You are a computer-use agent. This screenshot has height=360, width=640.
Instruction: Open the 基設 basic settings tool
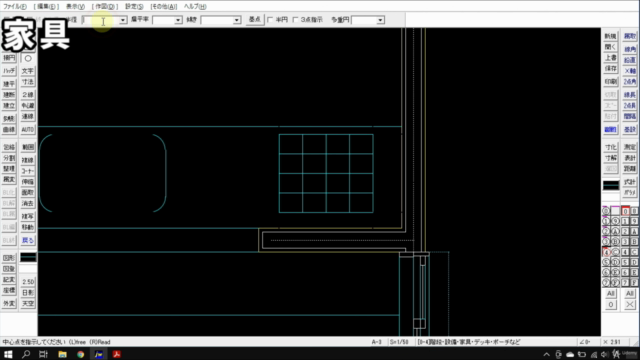pos(630,130)
